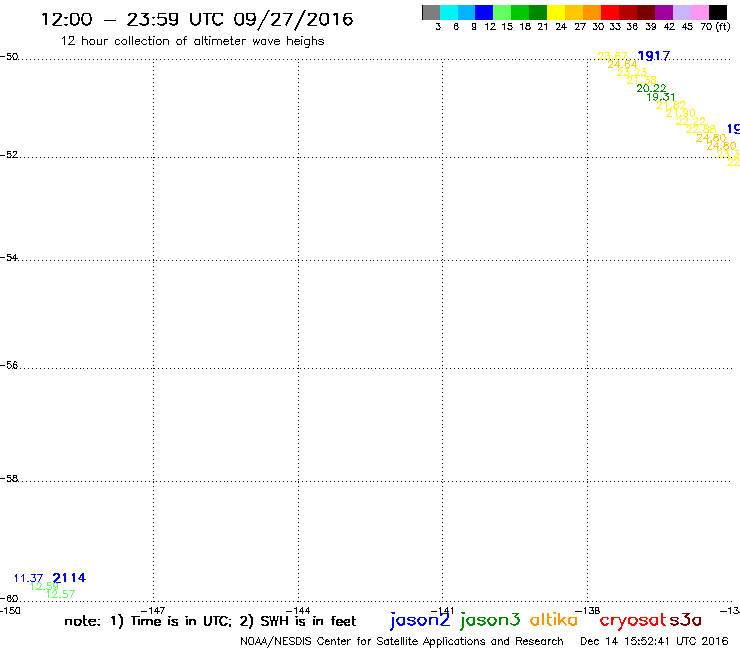Click the latitude axis label -54
740x650 pixels.
(9, 257)
